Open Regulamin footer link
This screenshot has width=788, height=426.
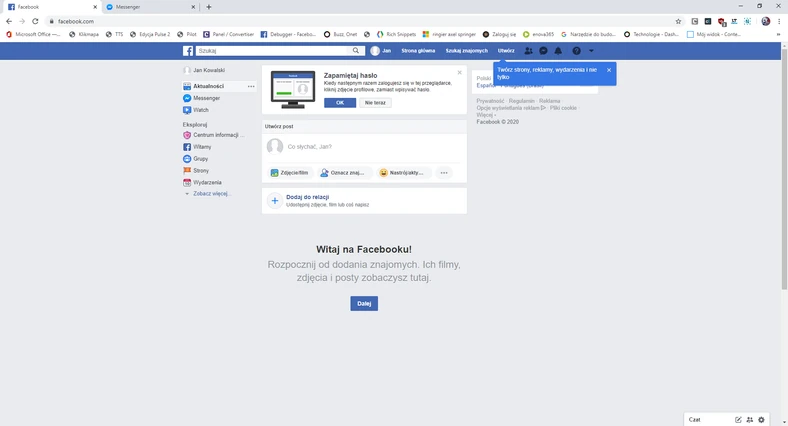(x=521, y=101)
